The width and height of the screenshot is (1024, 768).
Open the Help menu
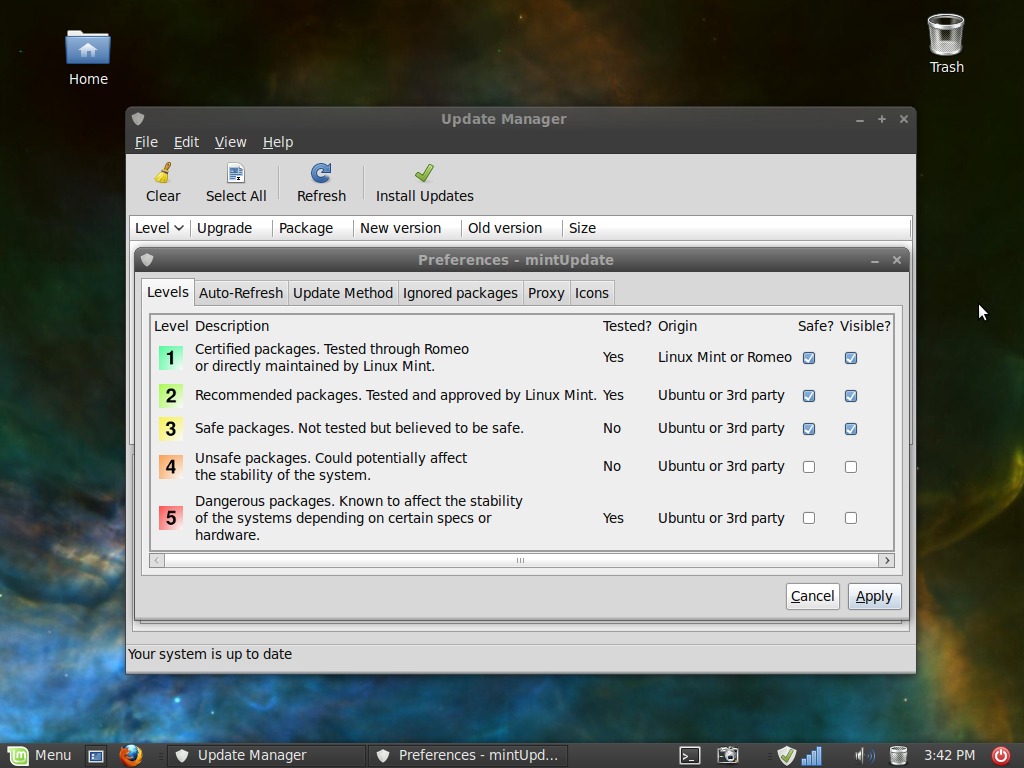[x=278, y=142]
